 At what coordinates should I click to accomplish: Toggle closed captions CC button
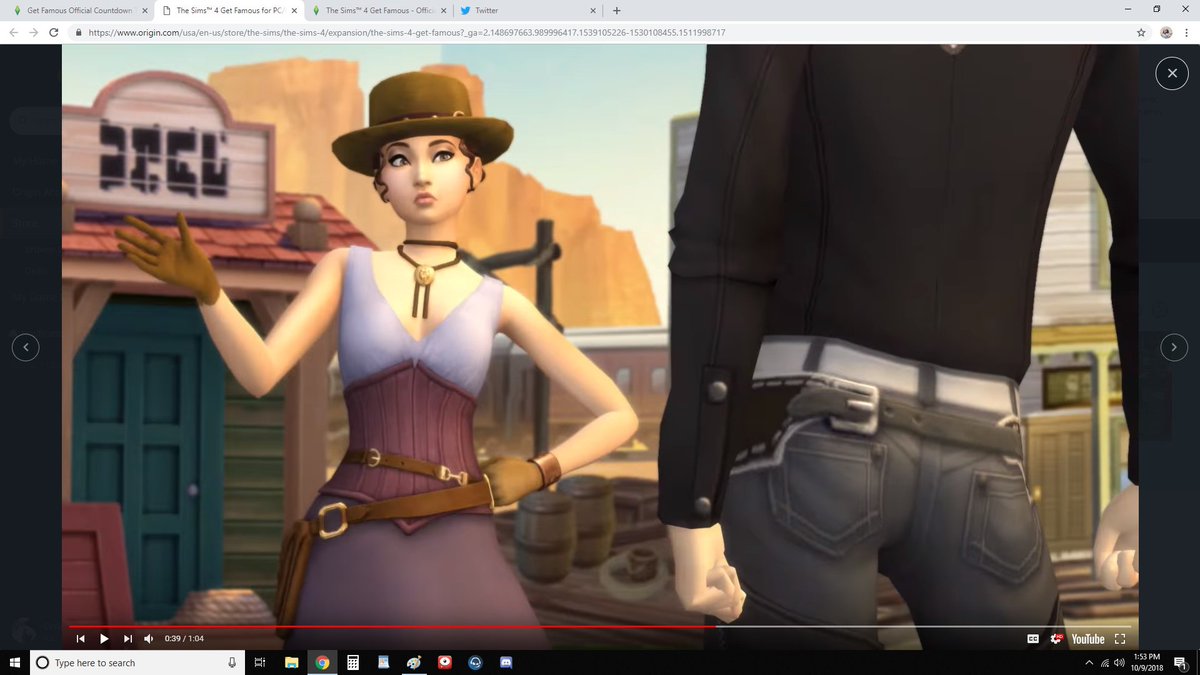(x=1033, y=639)
